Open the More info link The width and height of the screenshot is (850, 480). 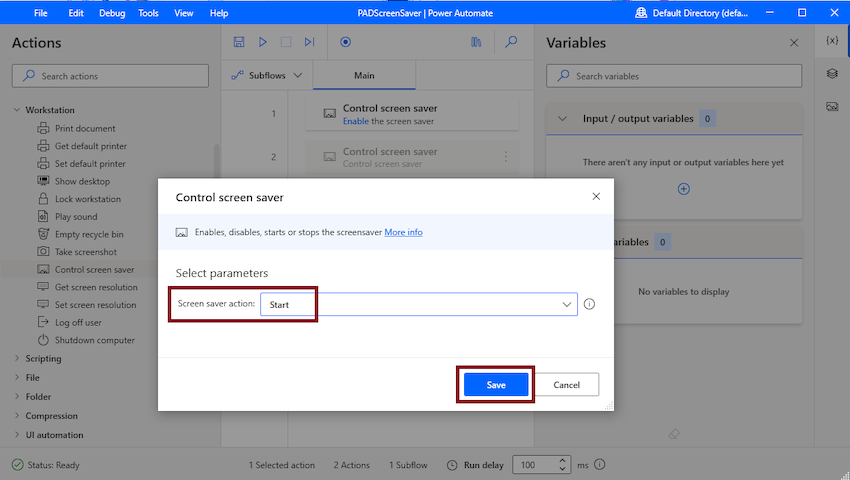pyautogui.click(x=403, y=232)
